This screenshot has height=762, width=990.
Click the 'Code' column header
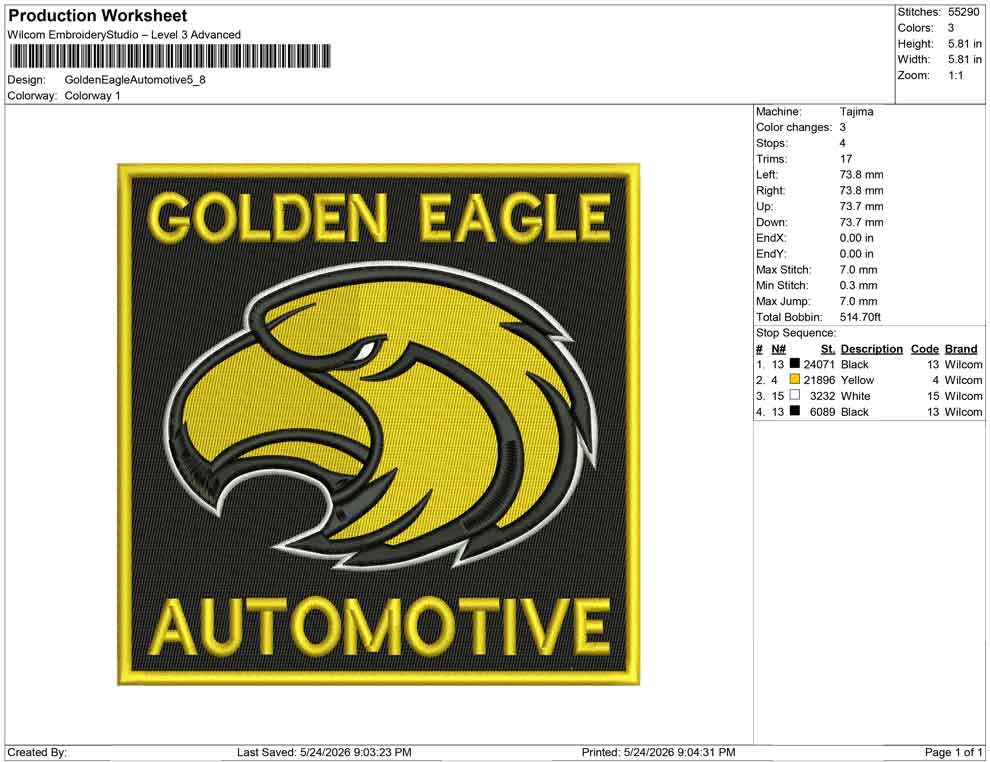[925, 349]
